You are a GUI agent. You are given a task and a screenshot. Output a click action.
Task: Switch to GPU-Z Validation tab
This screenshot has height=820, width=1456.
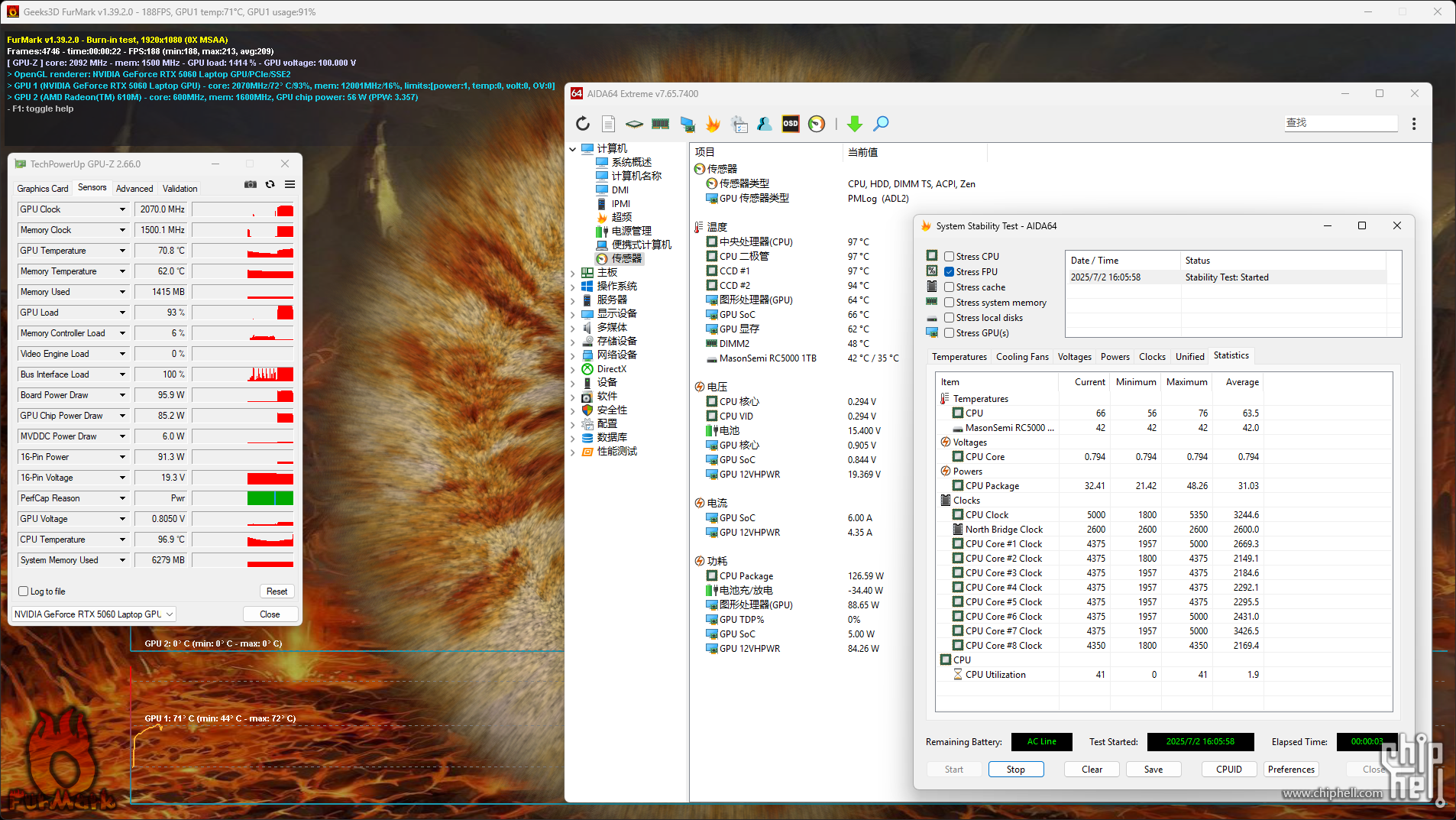click(x=180, y=189)
